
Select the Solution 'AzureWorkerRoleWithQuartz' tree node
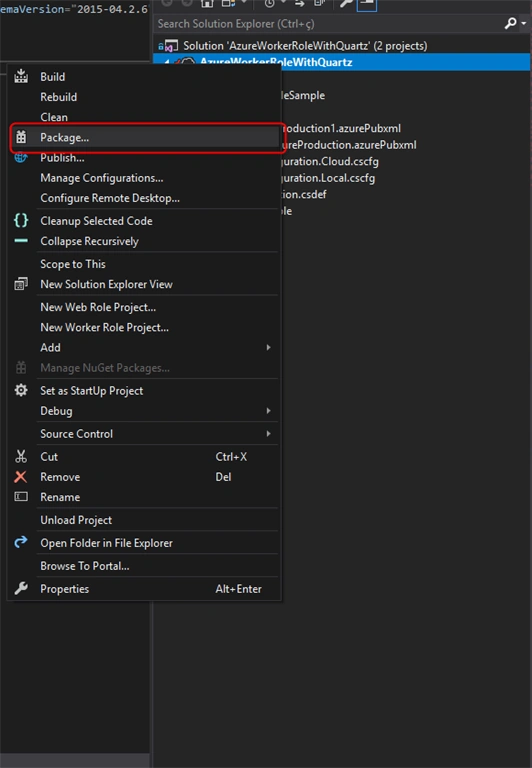305,46
